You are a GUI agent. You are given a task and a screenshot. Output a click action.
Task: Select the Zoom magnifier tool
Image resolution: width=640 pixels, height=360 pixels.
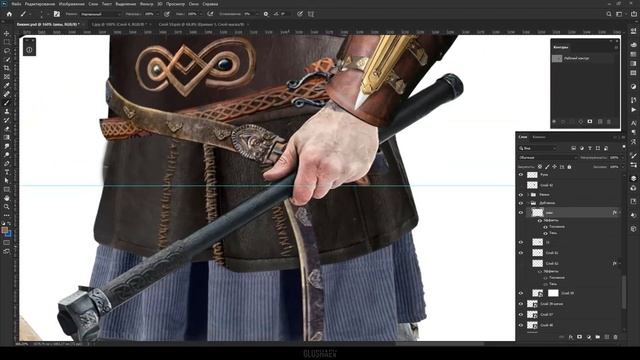click(x=7, y=207)
